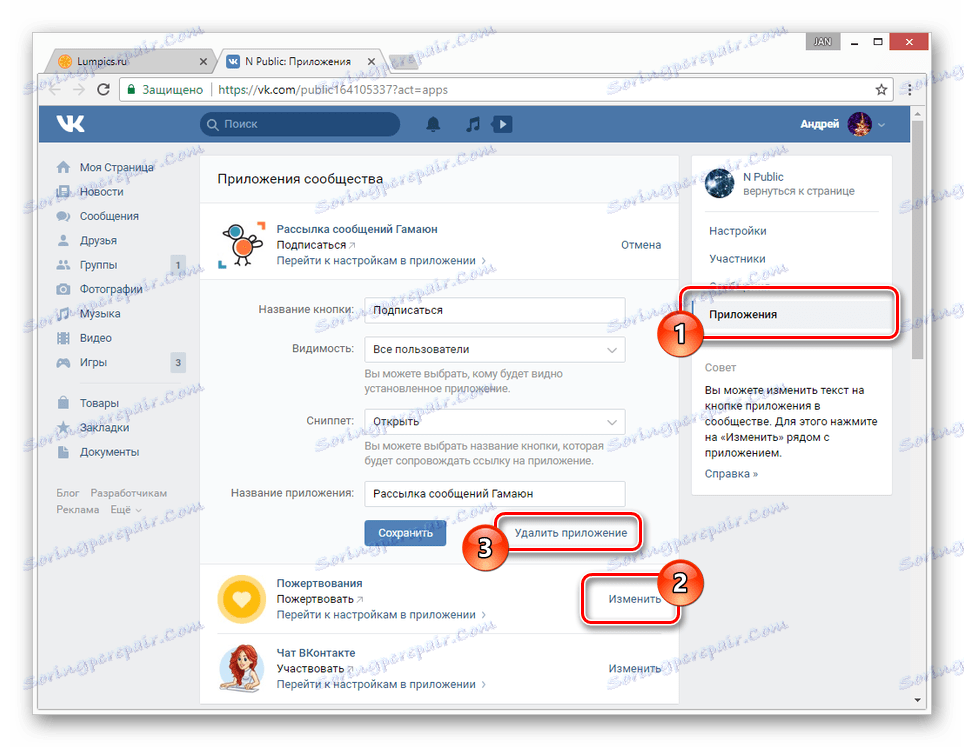Image resolution: width=964 pixels, height=747 pixels.
Task: Click the Сохранить button
Action: pyautogui.click(x=405, y=533)
